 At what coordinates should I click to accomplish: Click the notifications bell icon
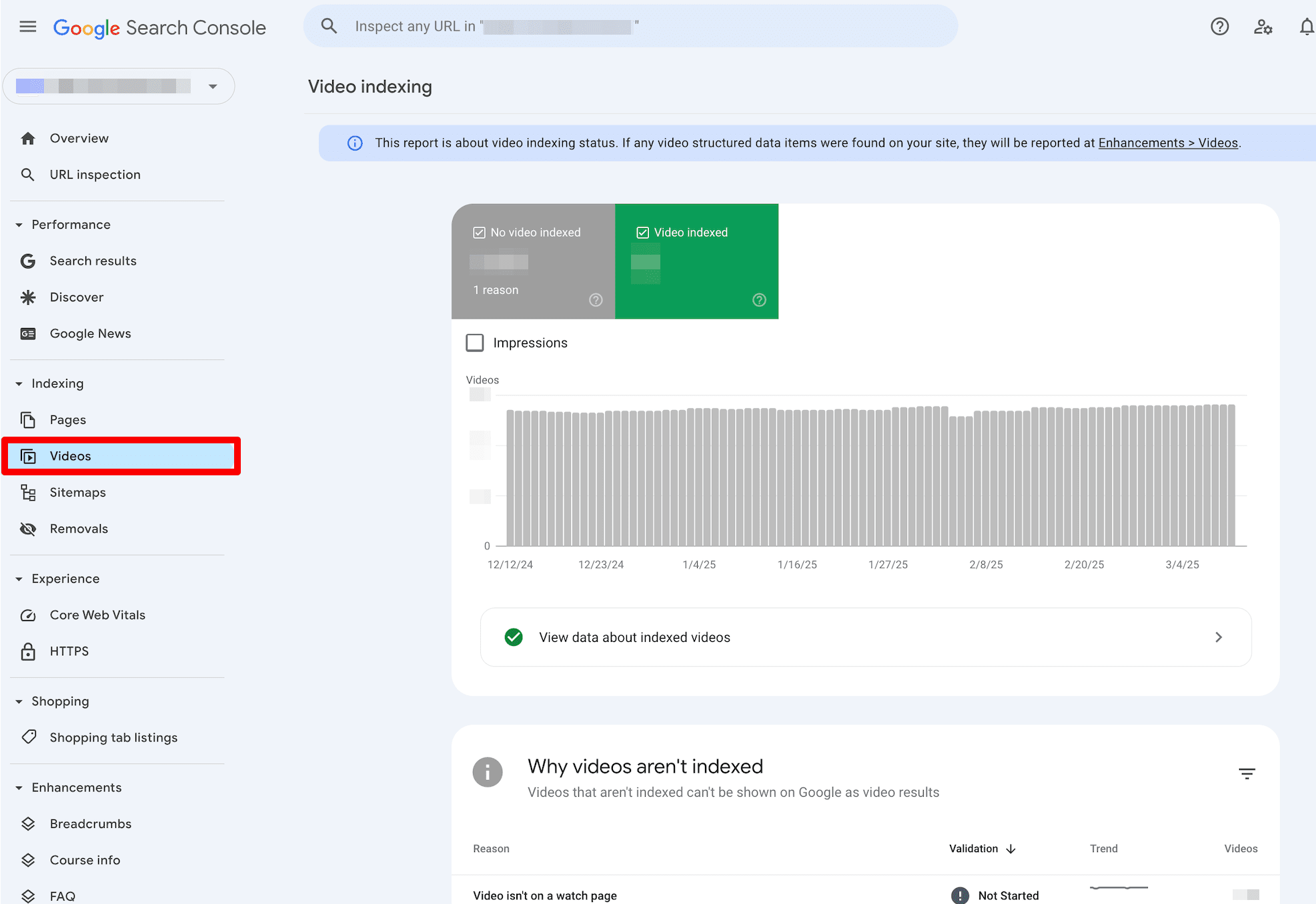[1306, 27]
